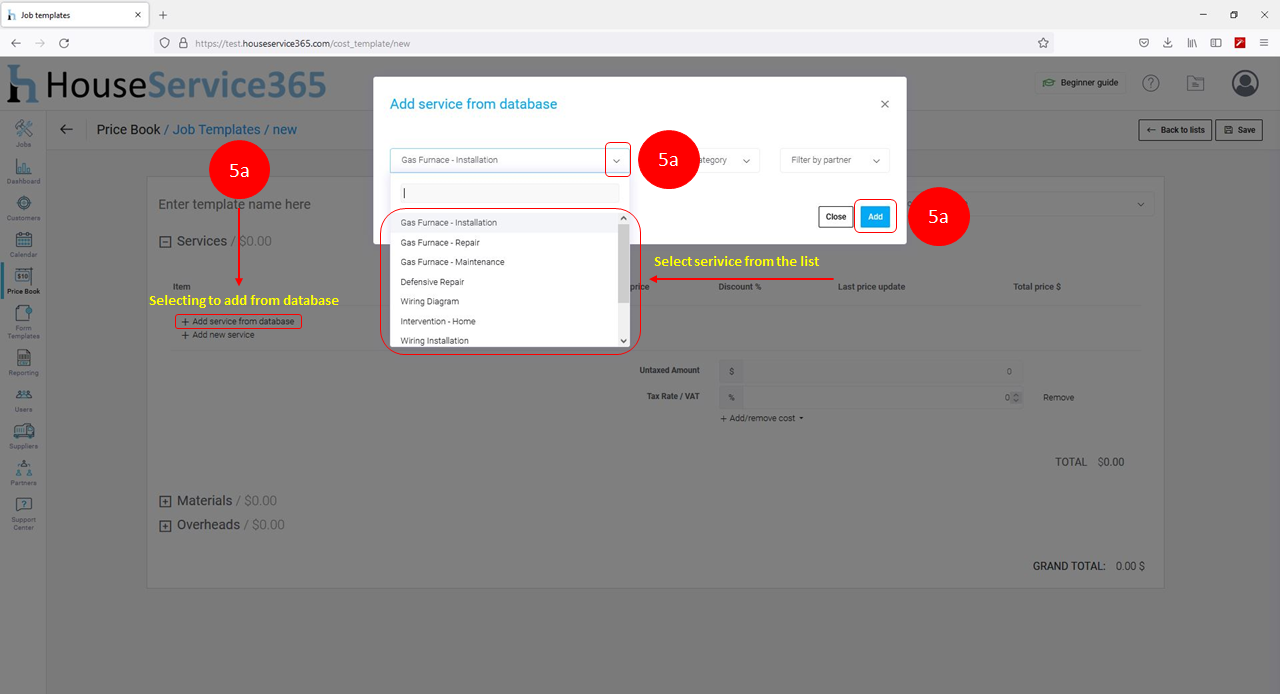
Task: Click Remove next to Tax Rate
Action: [1058, 397]
